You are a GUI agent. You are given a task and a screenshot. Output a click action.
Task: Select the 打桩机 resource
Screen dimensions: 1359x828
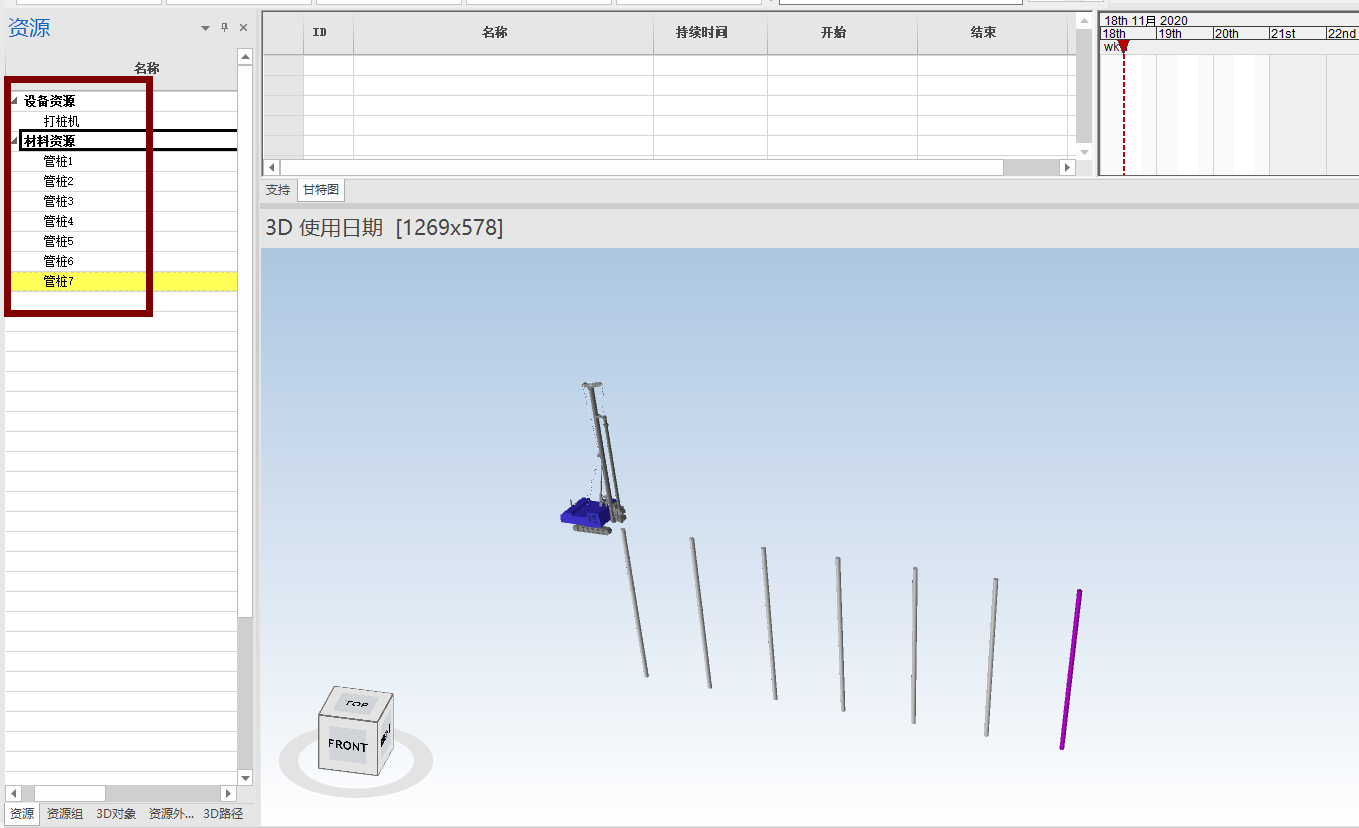point(61,121)
